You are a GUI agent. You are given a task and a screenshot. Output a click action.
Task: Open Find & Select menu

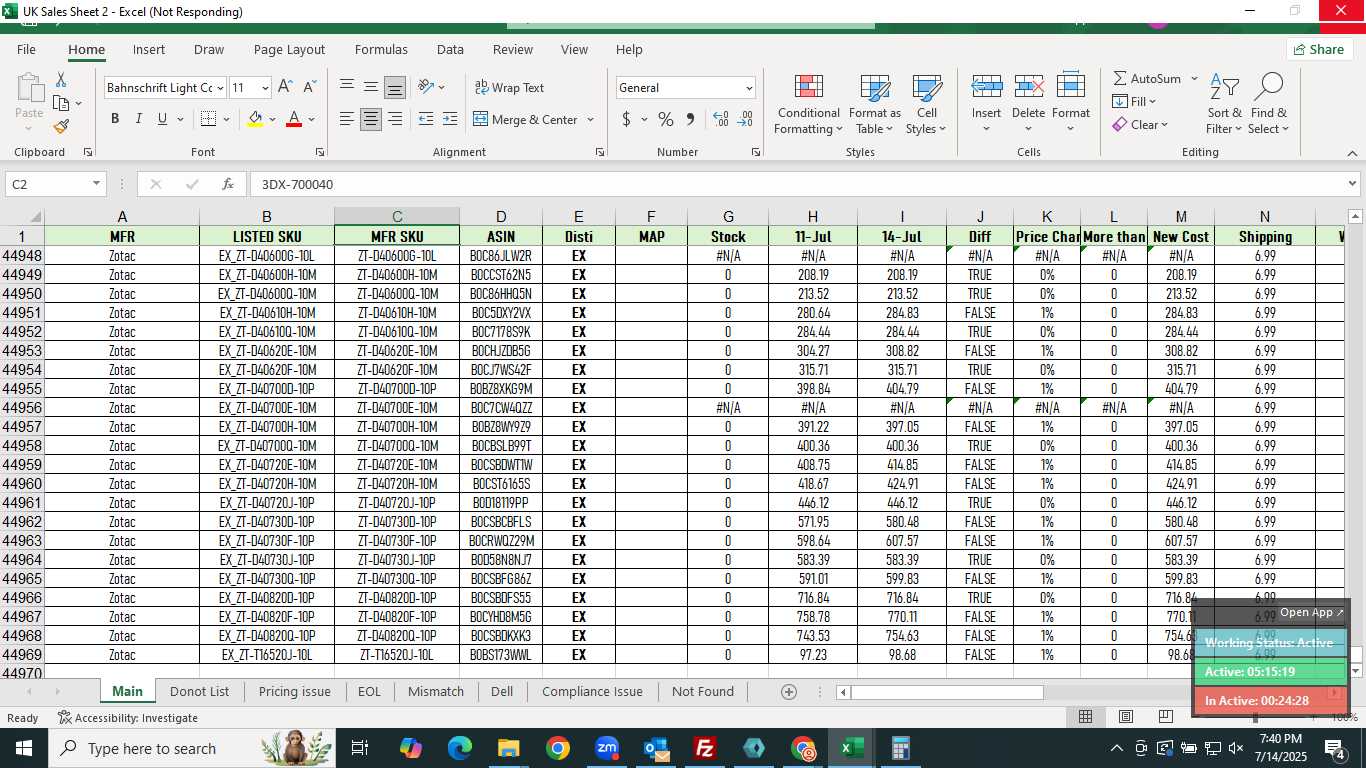[1269, 104]
